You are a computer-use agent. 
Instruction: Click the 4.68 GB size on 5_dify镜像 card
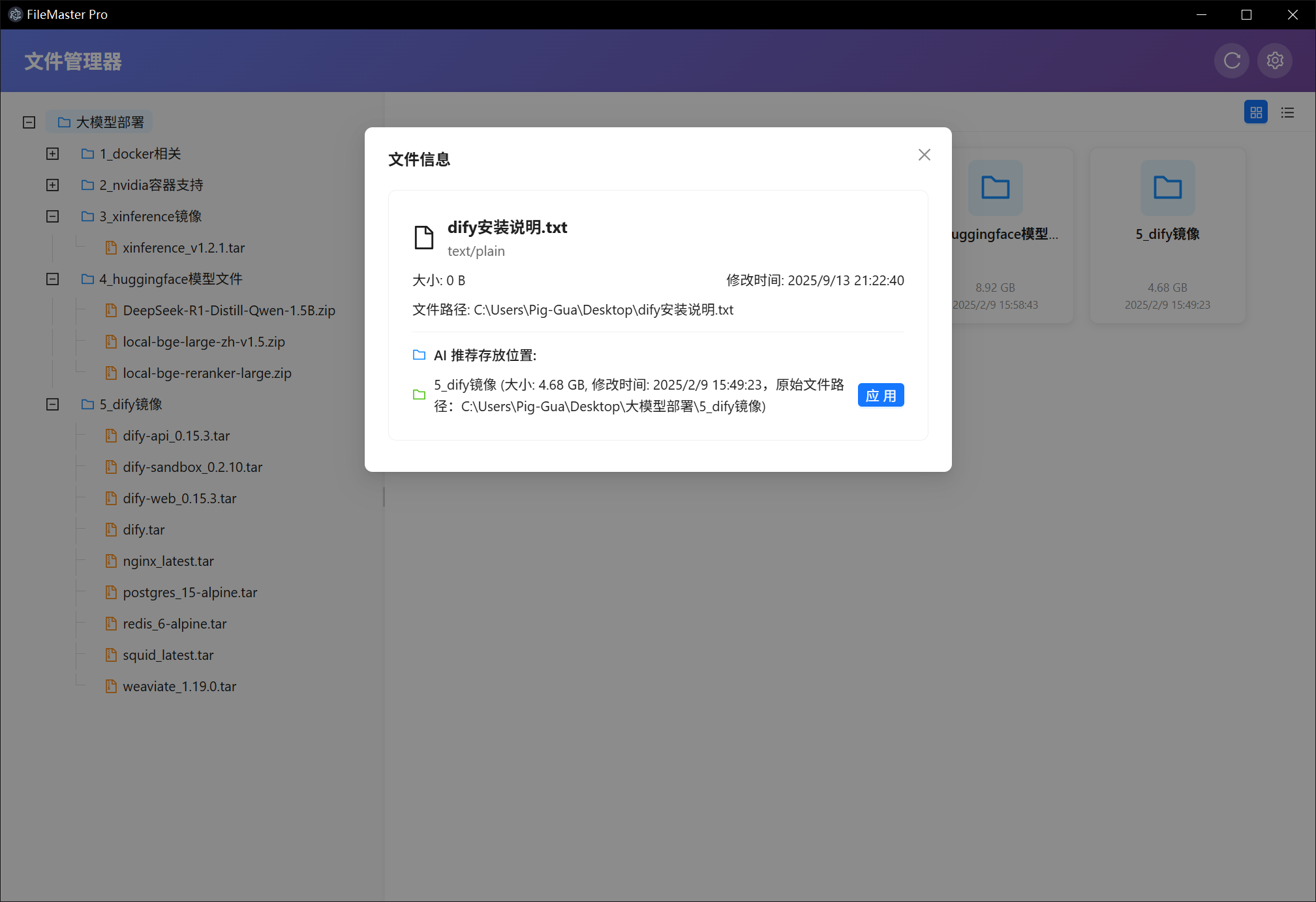tap(1167, 288)
